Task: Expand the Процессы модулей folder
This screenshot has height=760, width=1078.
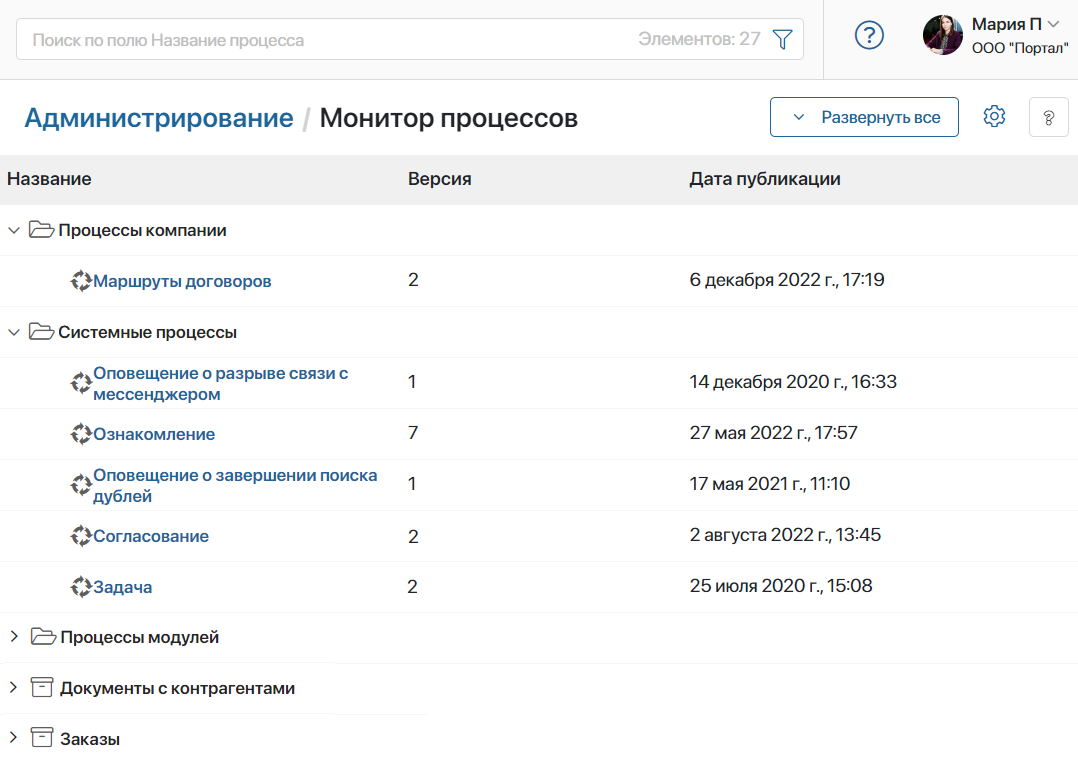Action: coord(14,637)
